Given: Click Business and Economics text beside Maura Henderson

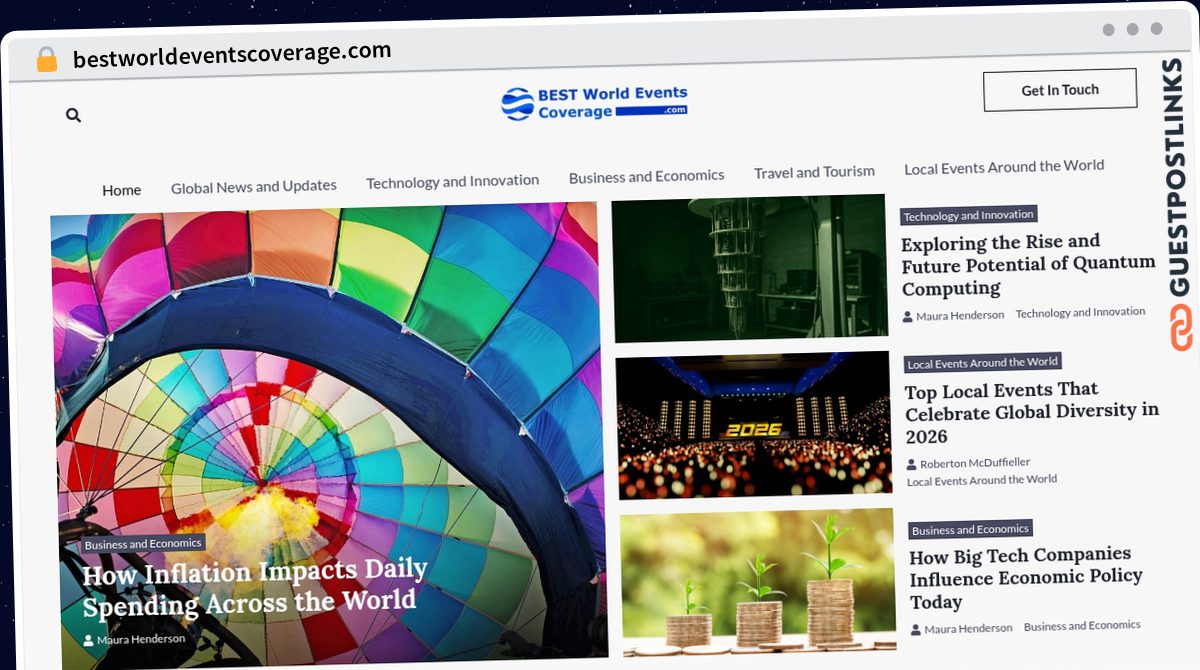Looking at the screenshot, I should (x=1082, y=626).
